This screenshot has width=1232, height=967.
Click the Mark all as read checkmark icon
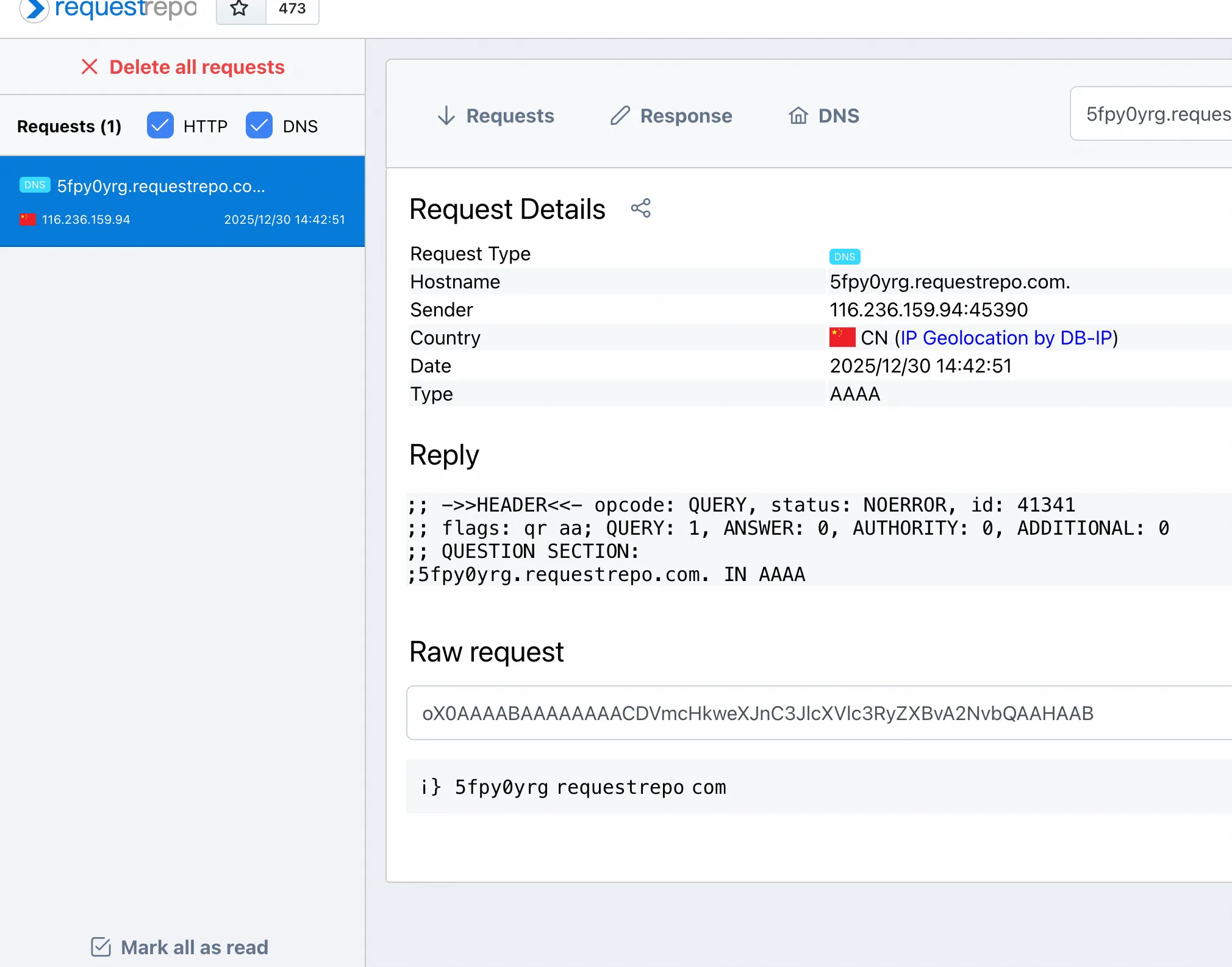point(101,947)
